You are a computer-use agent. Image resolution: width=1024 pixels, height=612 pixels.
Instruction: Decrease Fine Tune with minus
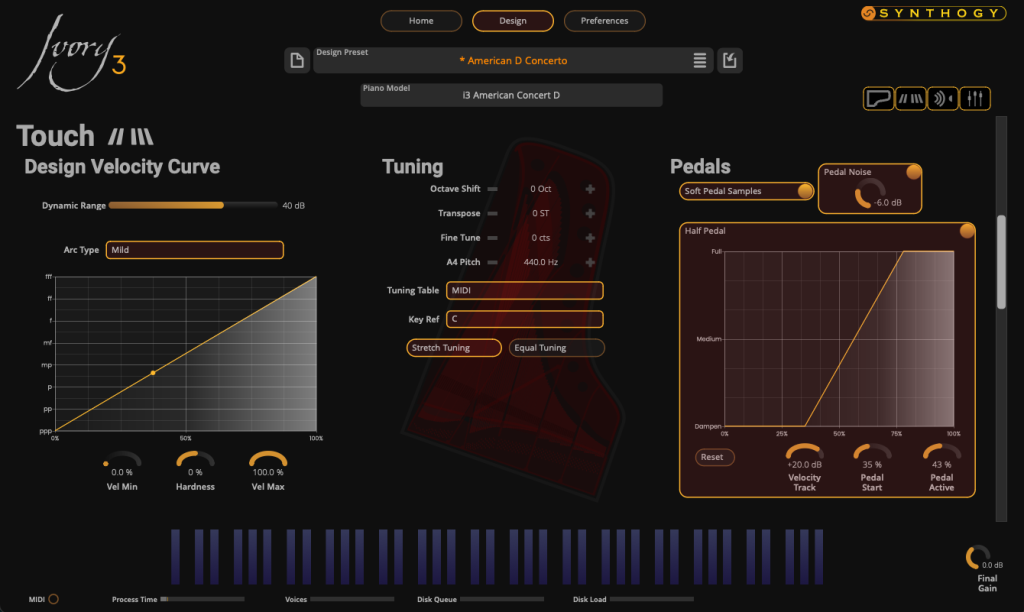click(492, 238)
